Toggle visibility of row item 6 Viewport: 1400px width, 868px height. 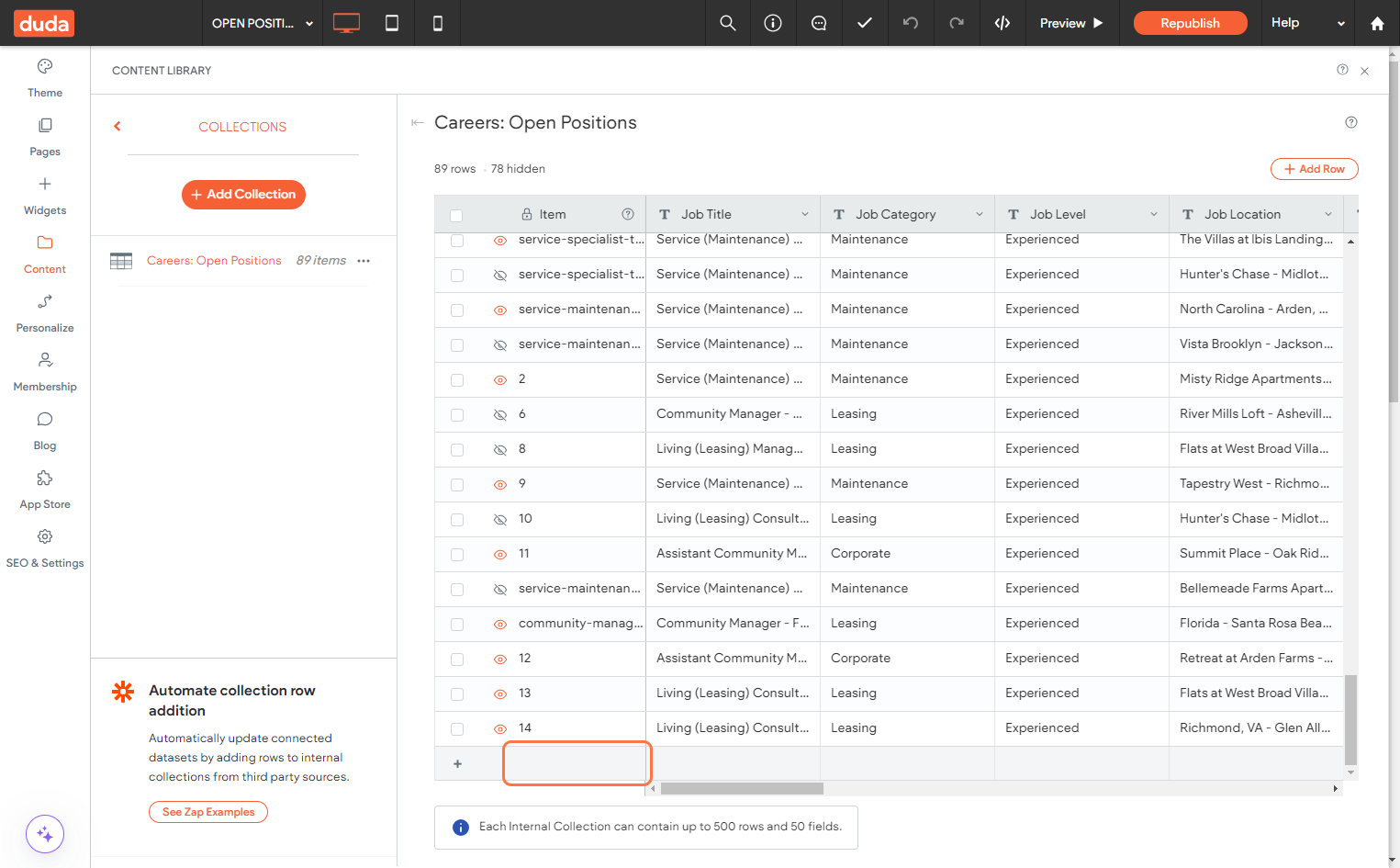coord(500,414)
